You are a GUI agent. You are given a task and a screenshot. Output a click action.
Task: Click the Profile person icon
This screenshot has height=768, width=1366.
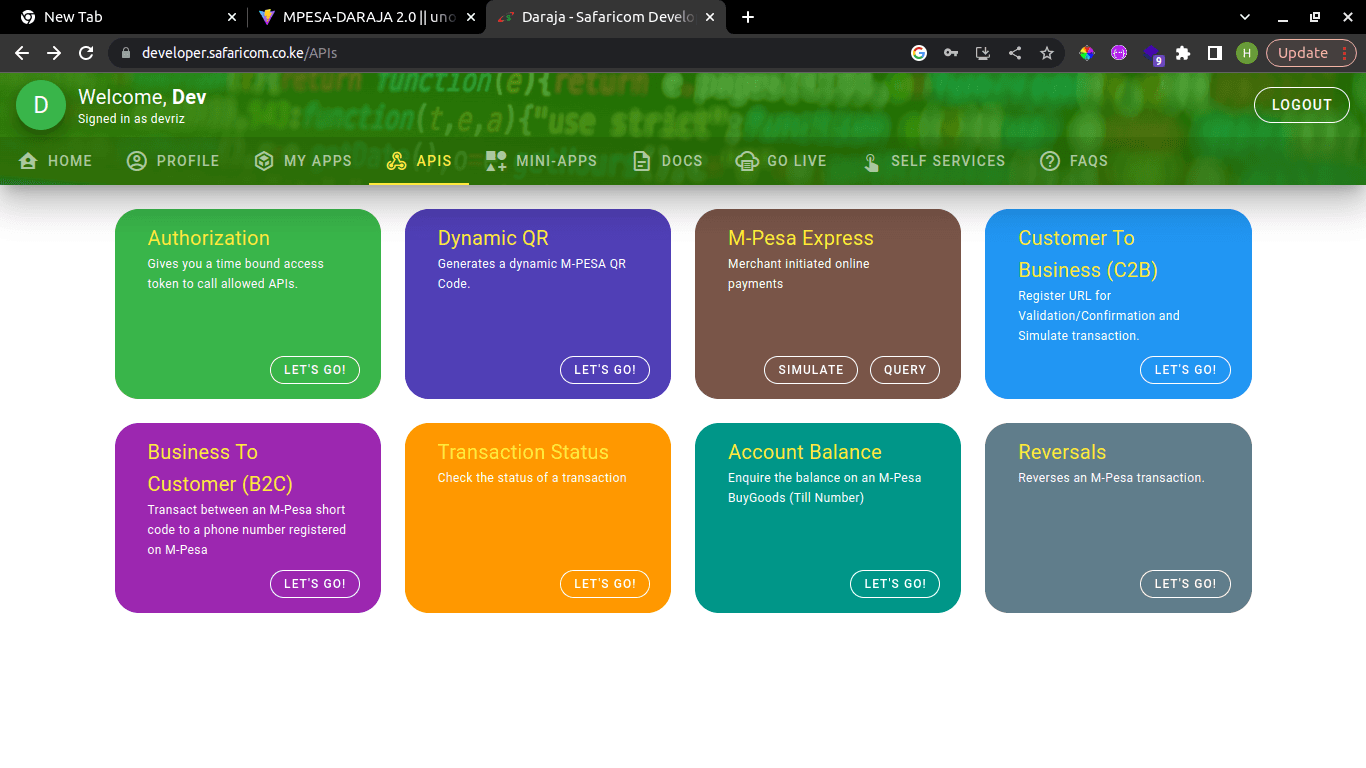coord(137,161)
